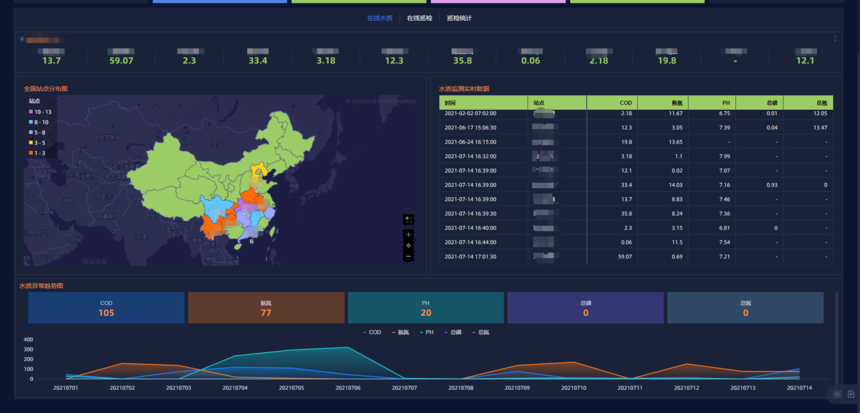
Task: Toggle 氨氮 series in chart legend
Action: [400, 332]
